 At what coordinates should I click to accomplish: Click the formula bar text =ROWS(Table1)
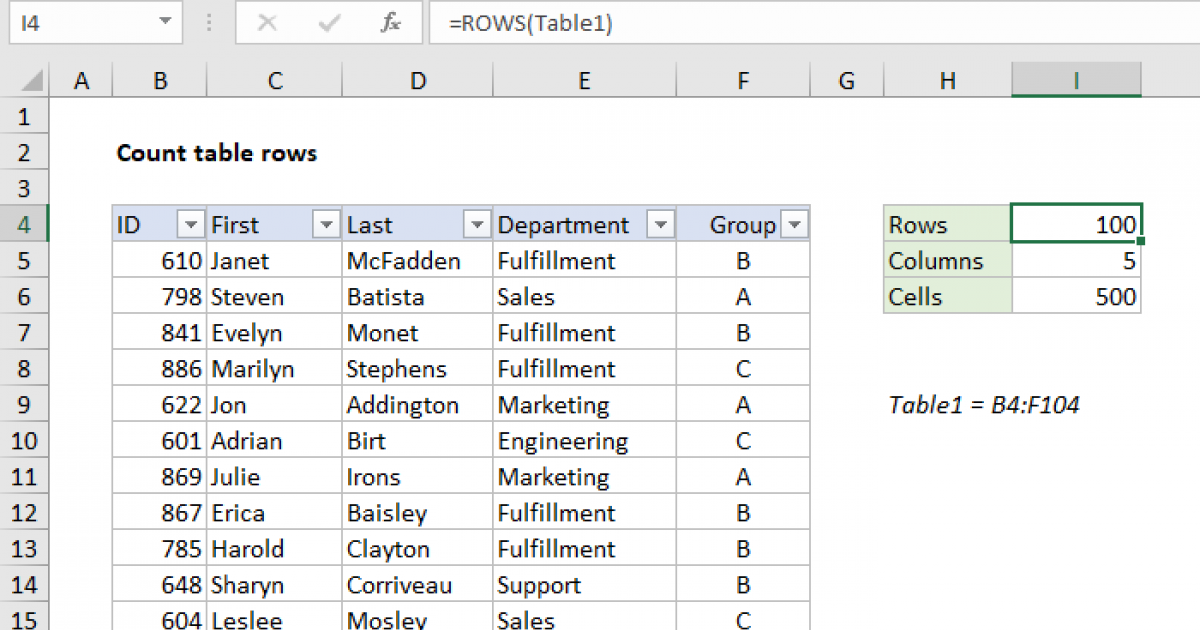pyautogui.click(x=530, y=23)
